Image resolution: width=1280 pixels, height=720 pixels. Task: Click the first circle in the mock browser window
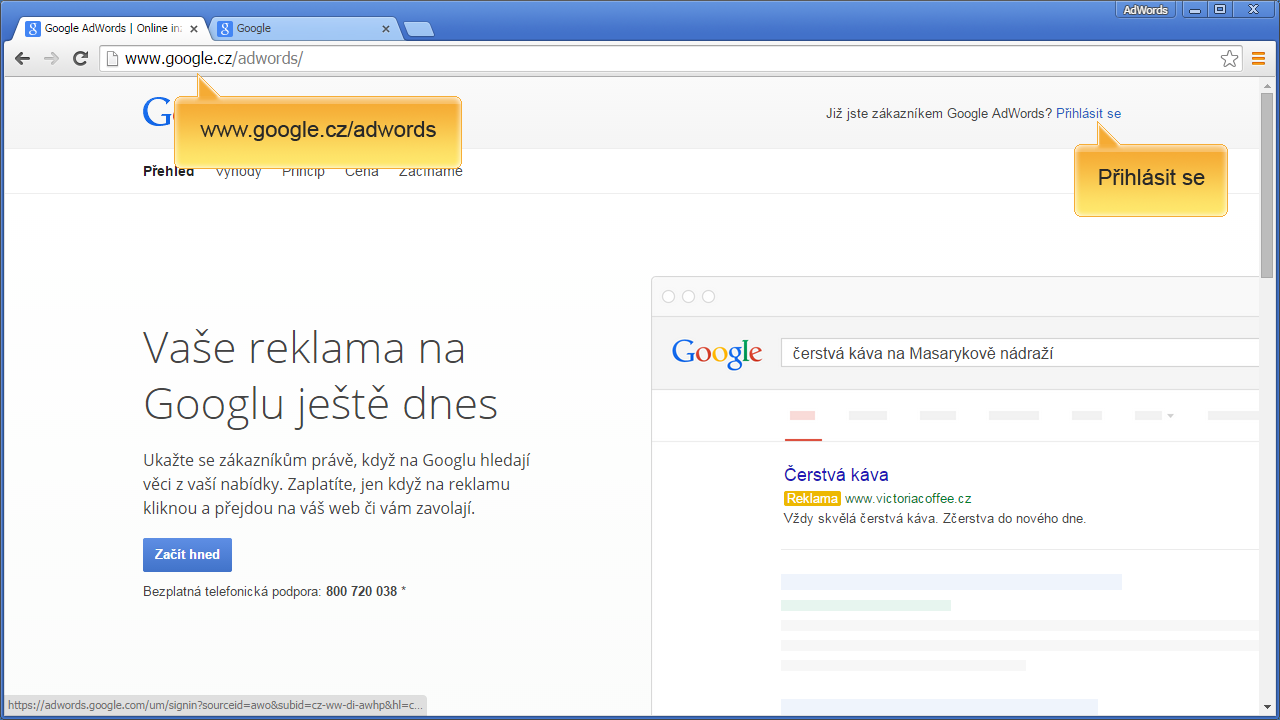669,297
